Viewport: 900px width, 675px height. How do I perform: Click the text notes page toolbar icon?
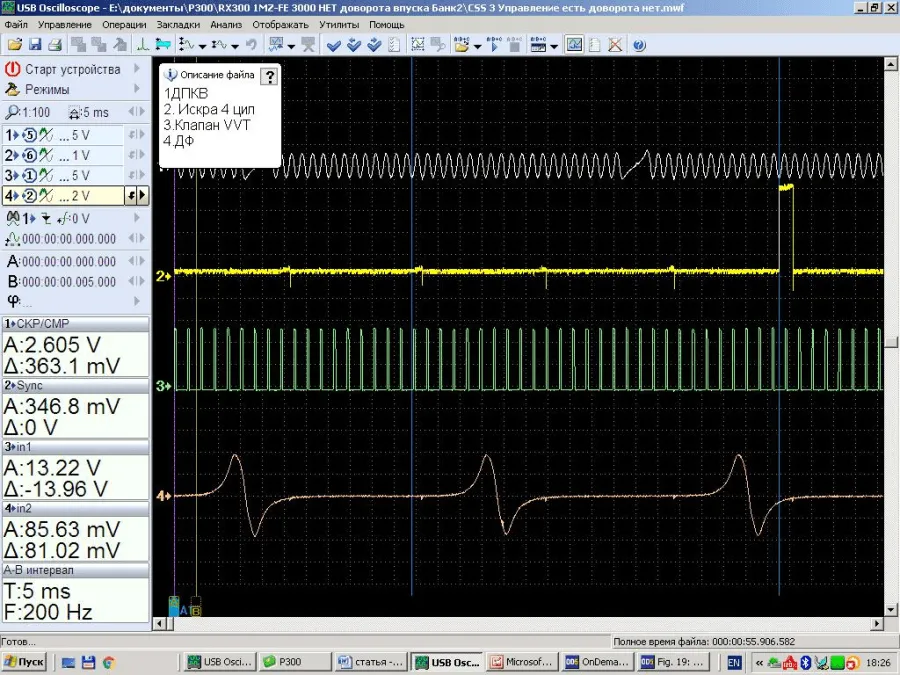(x=595, y=45)
